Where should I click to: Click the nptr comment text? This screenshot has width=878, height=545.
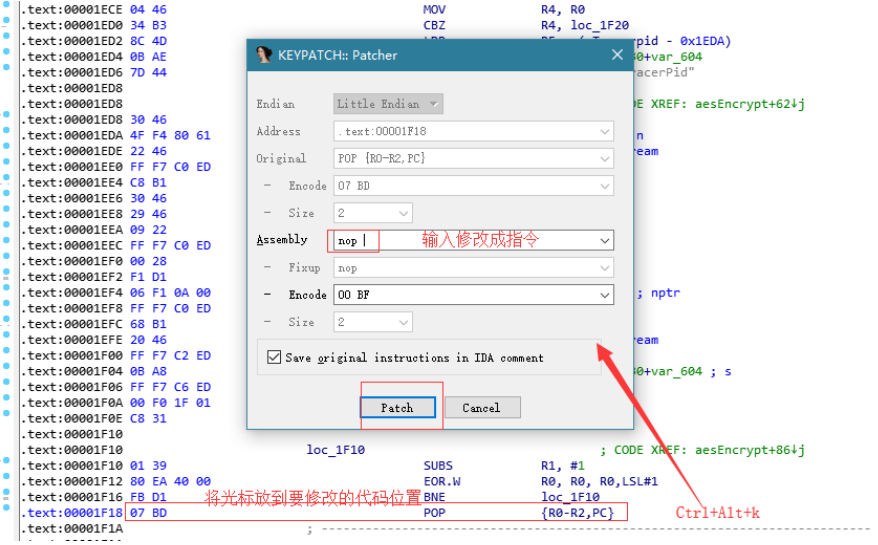click(x=665, y=292)
